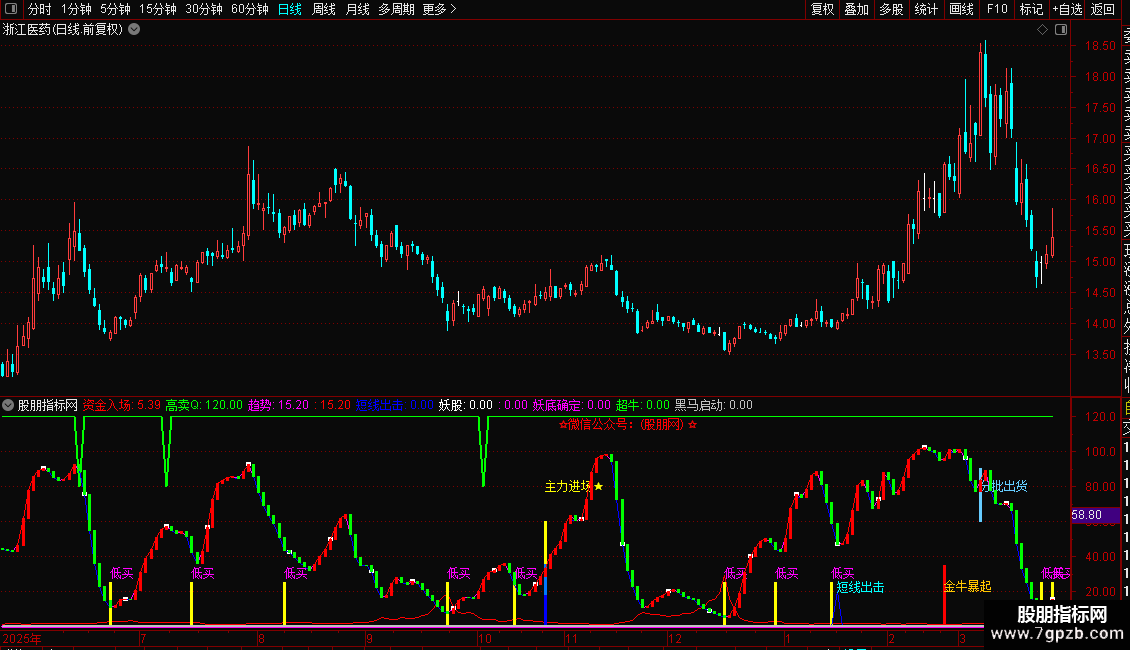Click the 2025年 date axis label
The width and height of the screenshot is (1130, 650).
click(x=22, y=638)
